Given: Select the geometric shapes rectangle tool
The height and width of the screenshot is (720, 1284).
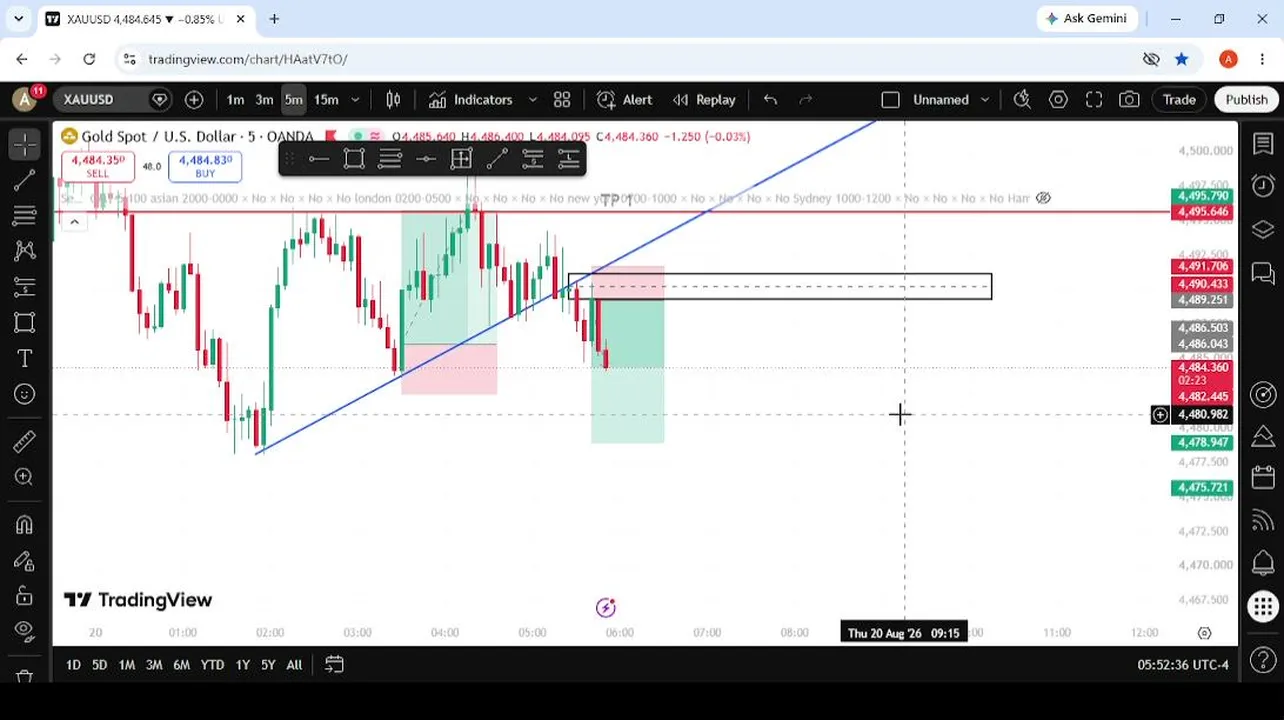Looking at the screenshot, I should [x=25, y=322].
